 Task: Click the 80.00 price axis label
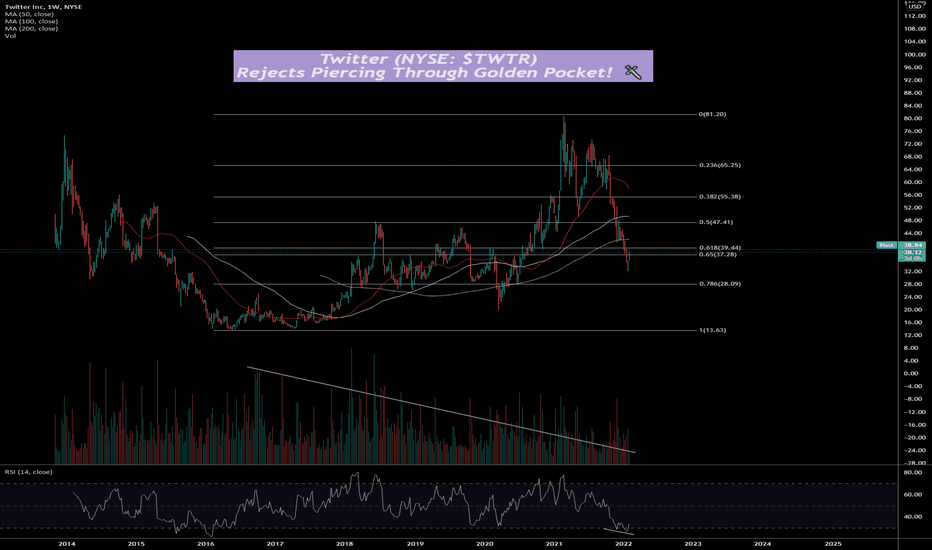click(914, 118)
